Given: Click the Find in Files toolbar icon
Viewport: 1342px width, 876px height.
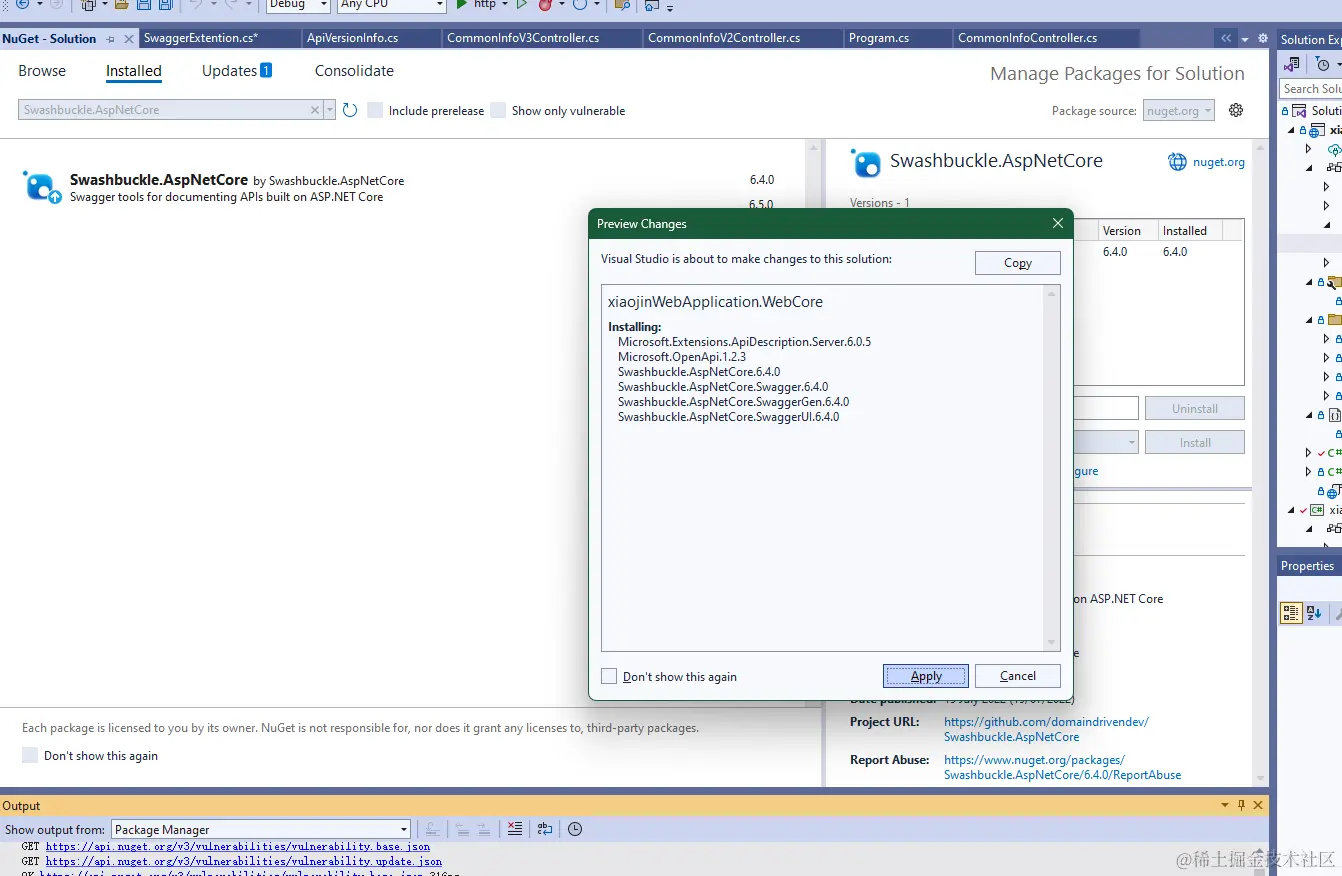Looking at the screenshot, I should [622, 4].
